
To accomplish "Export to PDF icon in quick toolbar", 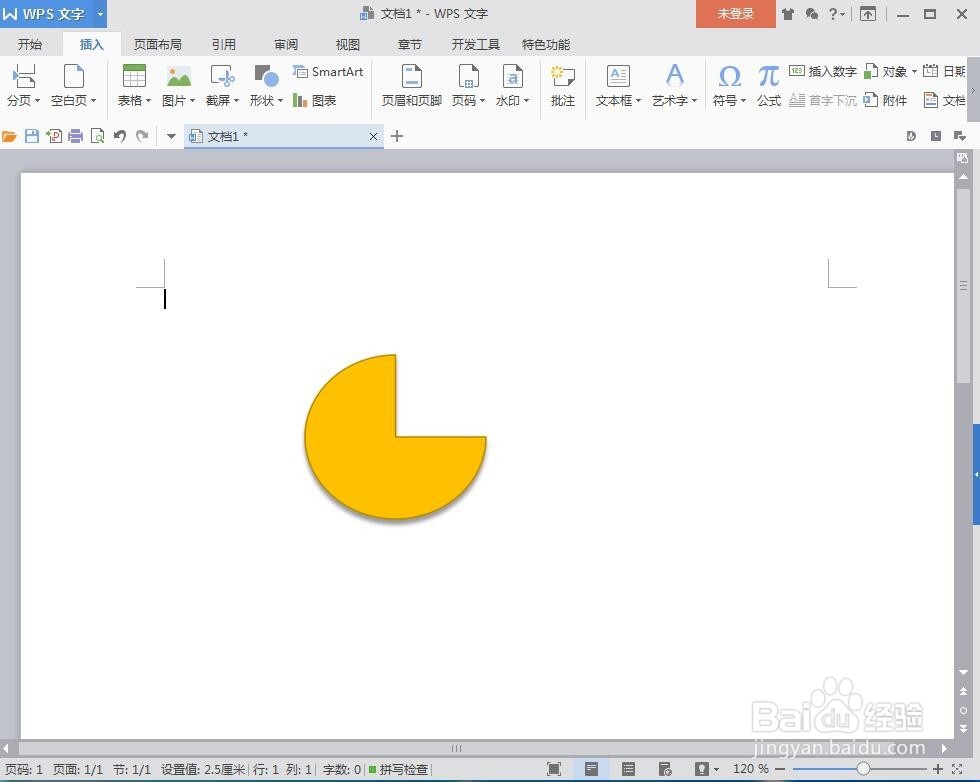I will pyautogui.click(x=54, y=136).
